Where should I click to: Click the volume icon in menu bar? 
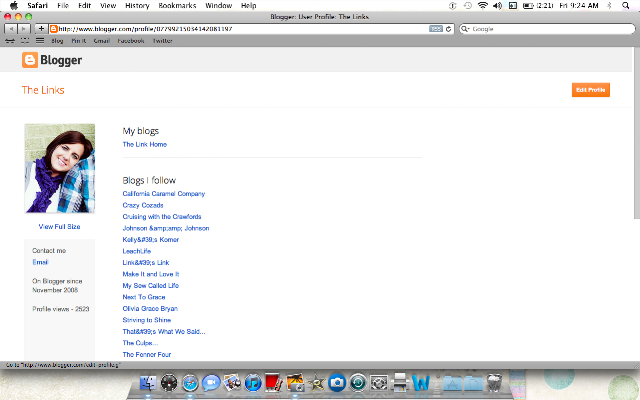[498, 6]
